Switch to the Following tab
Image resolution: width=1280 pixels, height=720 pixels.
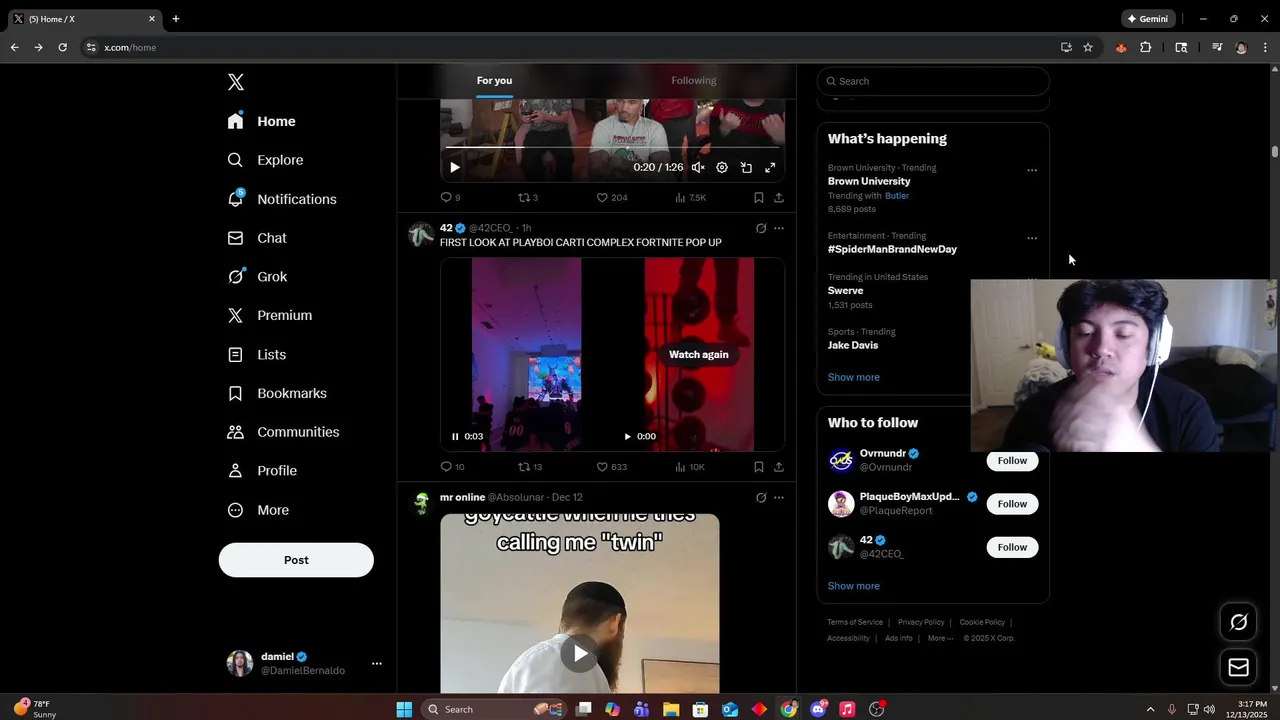694,81
